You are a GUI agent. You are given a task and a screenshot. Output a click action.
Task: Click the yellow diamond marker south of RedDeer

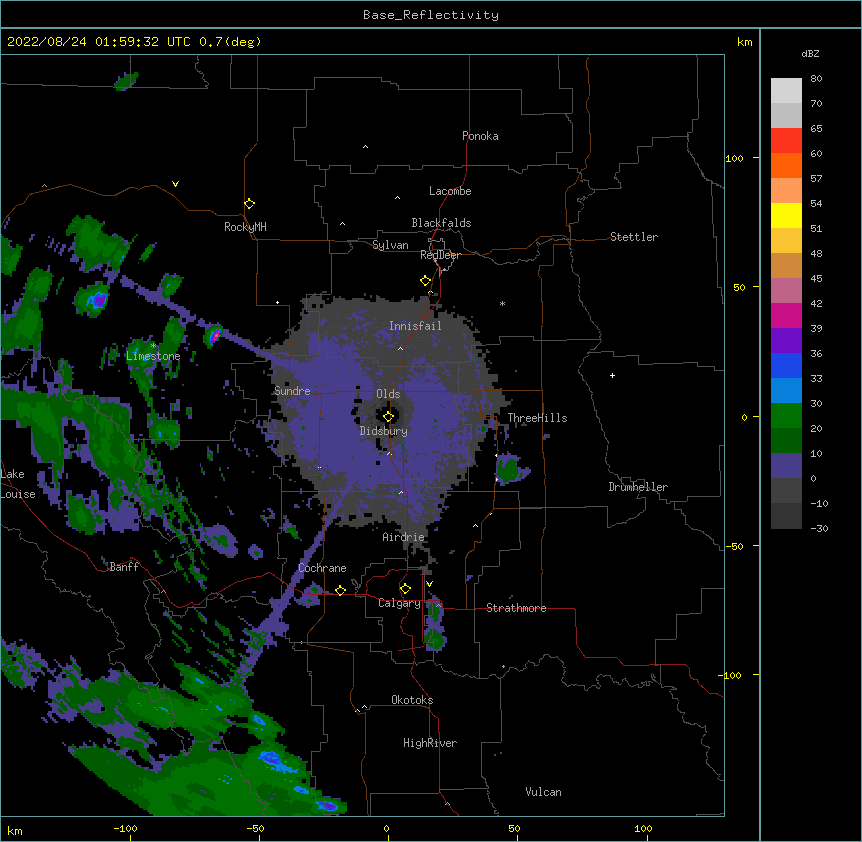[x=425, y=281]
